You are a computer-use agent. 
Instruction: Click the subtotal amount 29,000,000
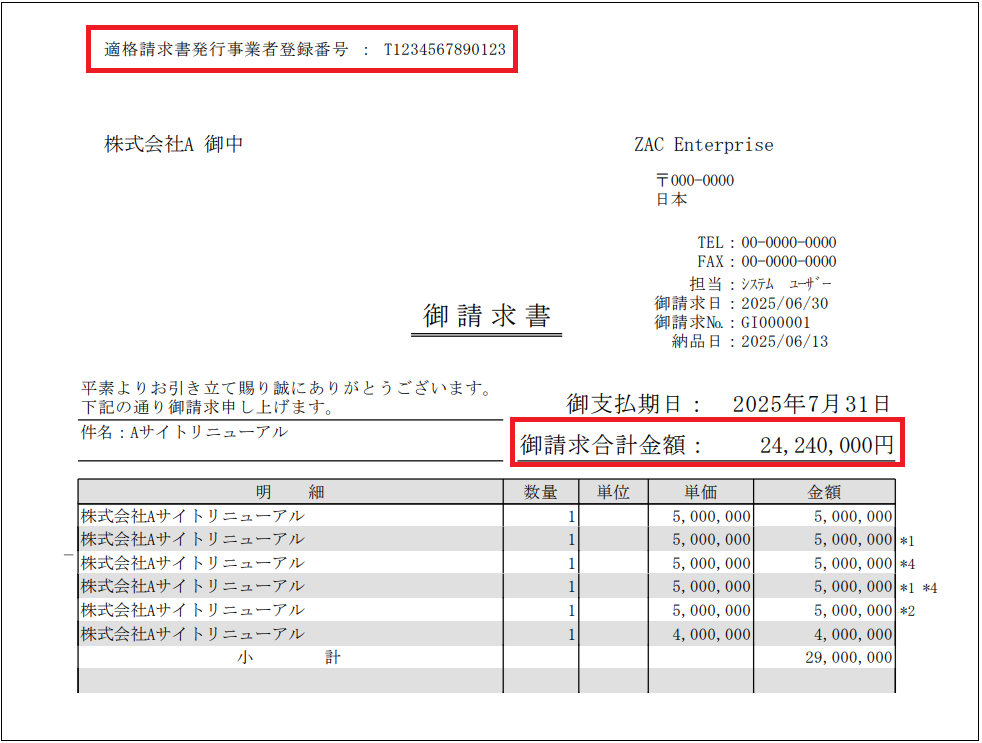tap(848, 658)
